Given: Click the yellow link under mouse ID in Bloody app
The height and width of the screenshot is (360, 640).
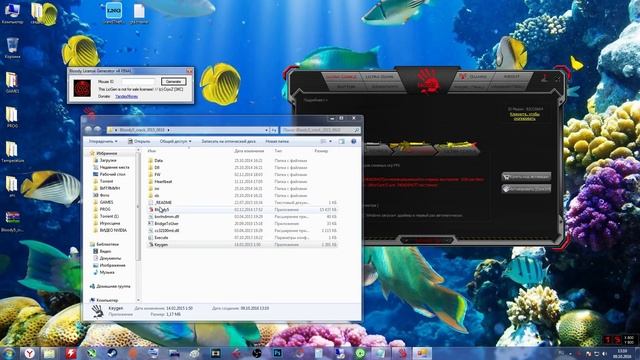Looking at the screenshot, I should 525,116.
